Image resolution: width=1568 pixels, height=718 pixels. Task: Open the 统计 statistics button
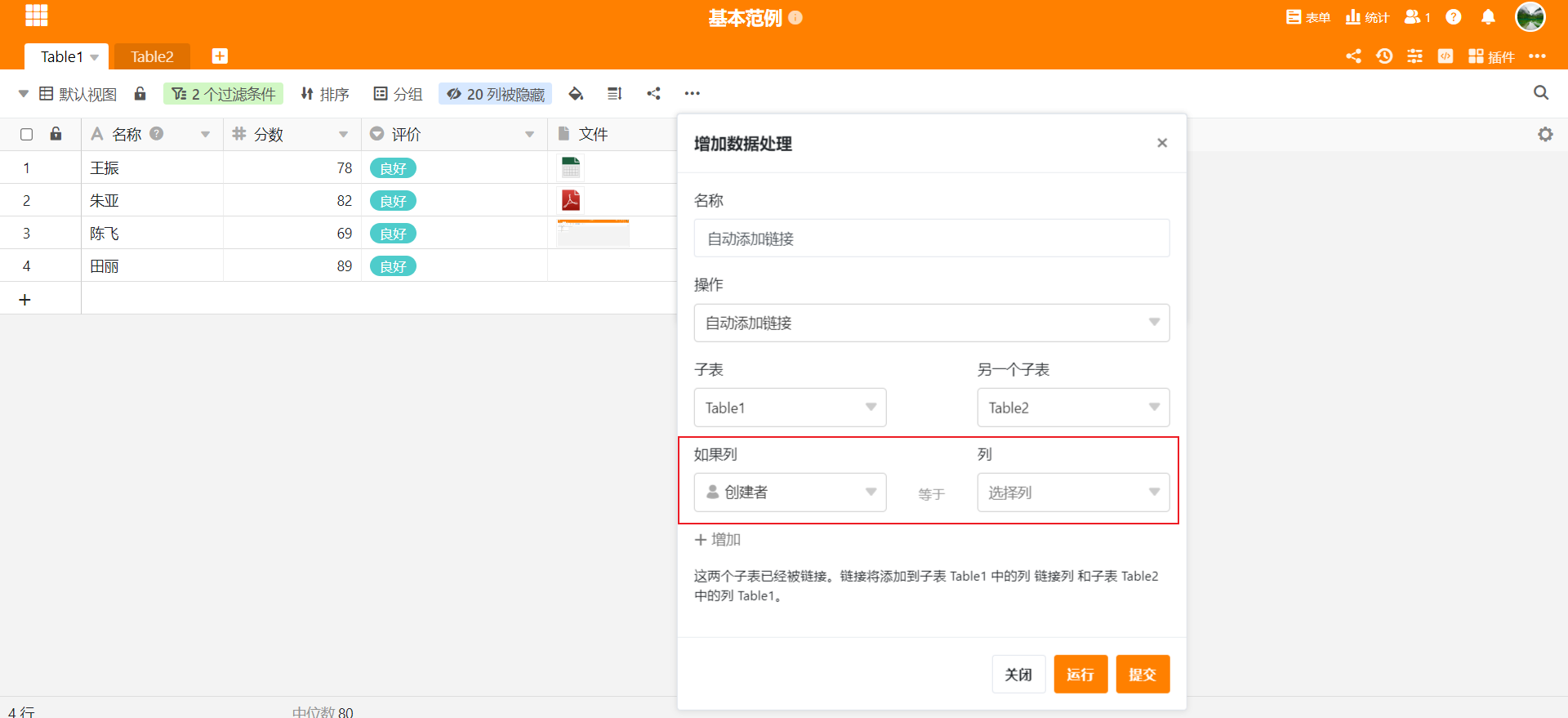tap(1367, 17)
